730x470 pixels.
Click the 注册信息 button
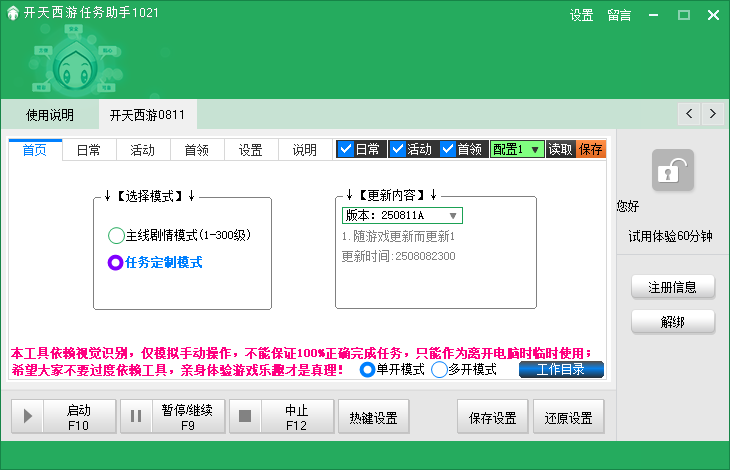(x=672, y=287)
